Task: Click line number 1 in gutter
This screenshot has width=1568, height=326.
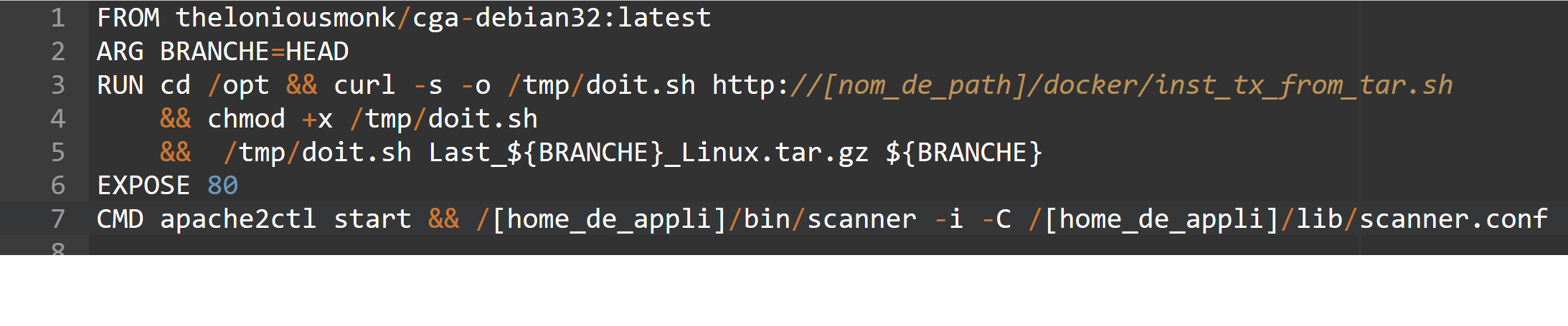Action: click(x=58, y=18)
